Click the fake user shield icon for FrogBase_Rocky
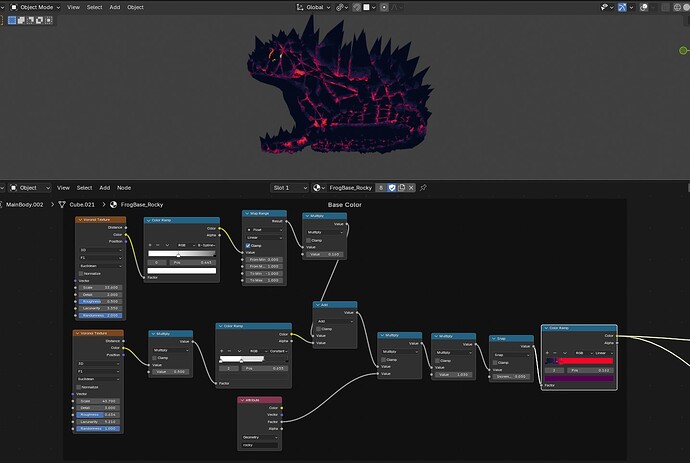The width and height of the screenshot is (690, 463). click(x=392, y=188)
